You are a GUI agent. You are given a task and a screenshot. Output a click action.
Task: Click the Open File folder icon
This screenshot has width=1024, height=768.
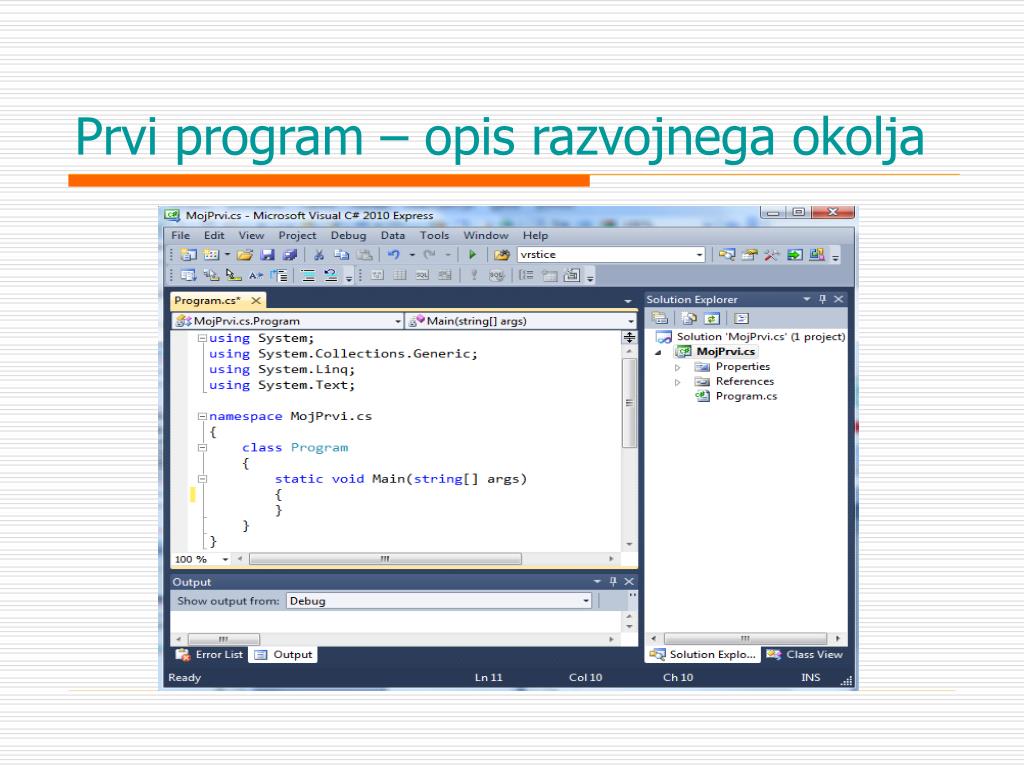(x=245, y=255)
